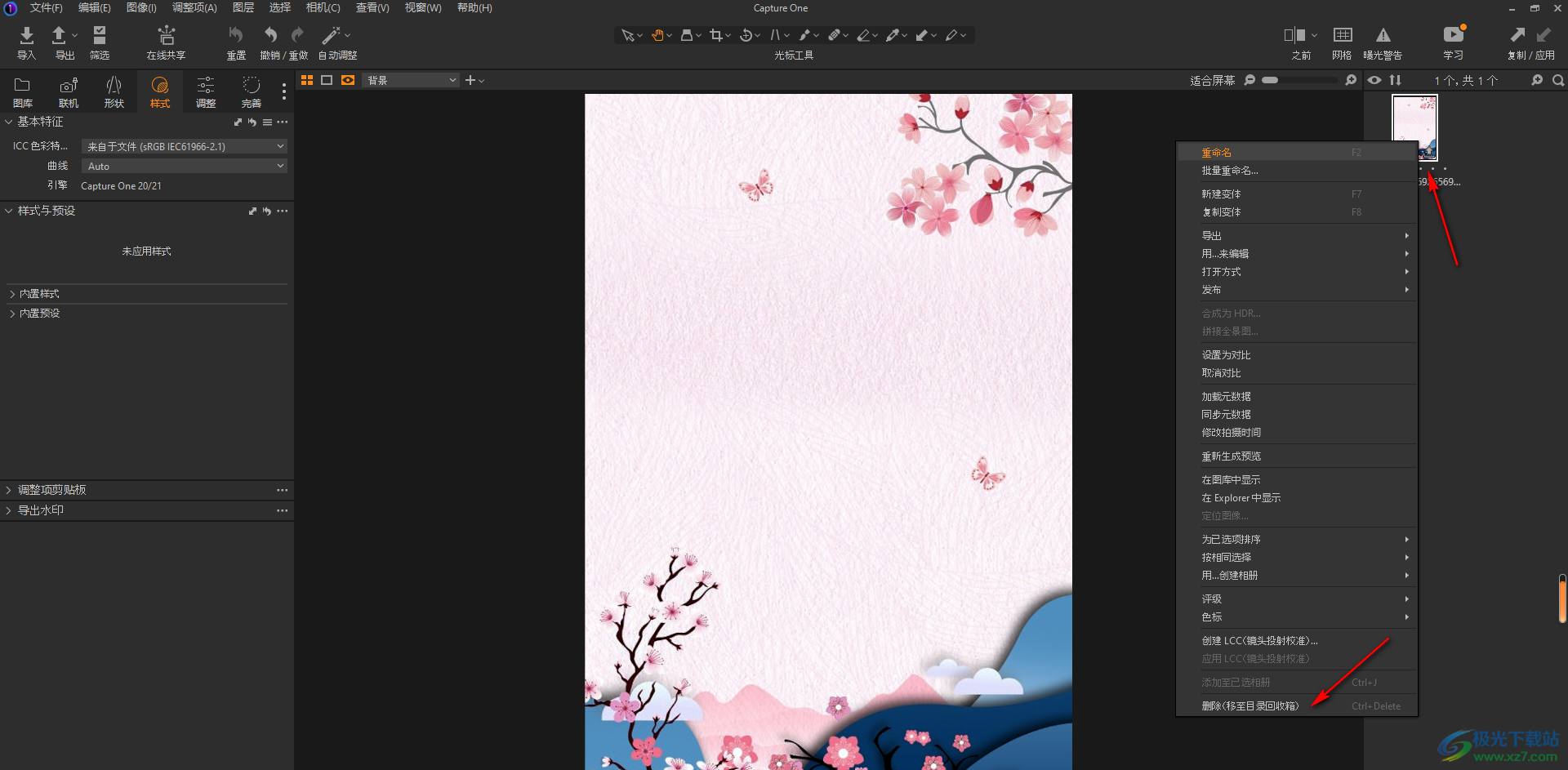The height and width of the screenshot is (770, 1568).
Task: Toggle Exposure Warning (曝光警告)
Action: click(x=1383, y=35)
